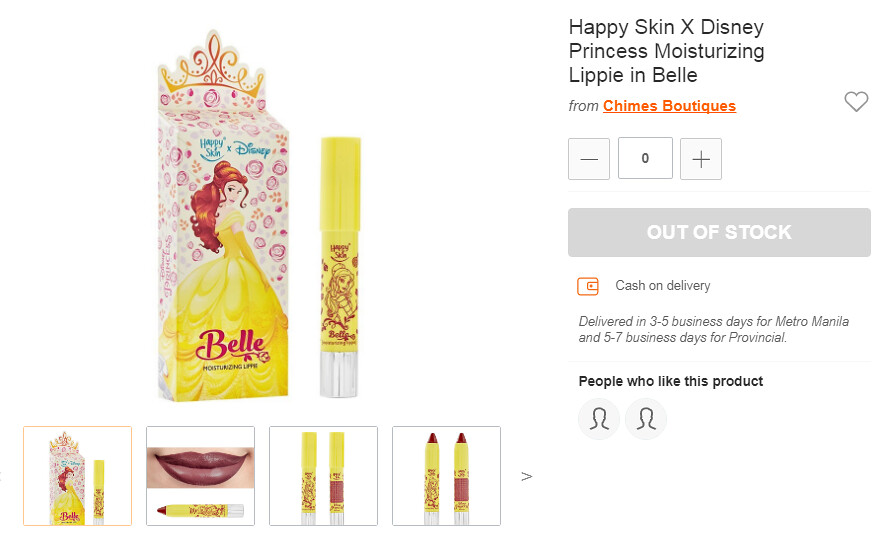The image size is (882, 539).
Task: Select the lips swatch thumbnail
Action: point(200,476)
